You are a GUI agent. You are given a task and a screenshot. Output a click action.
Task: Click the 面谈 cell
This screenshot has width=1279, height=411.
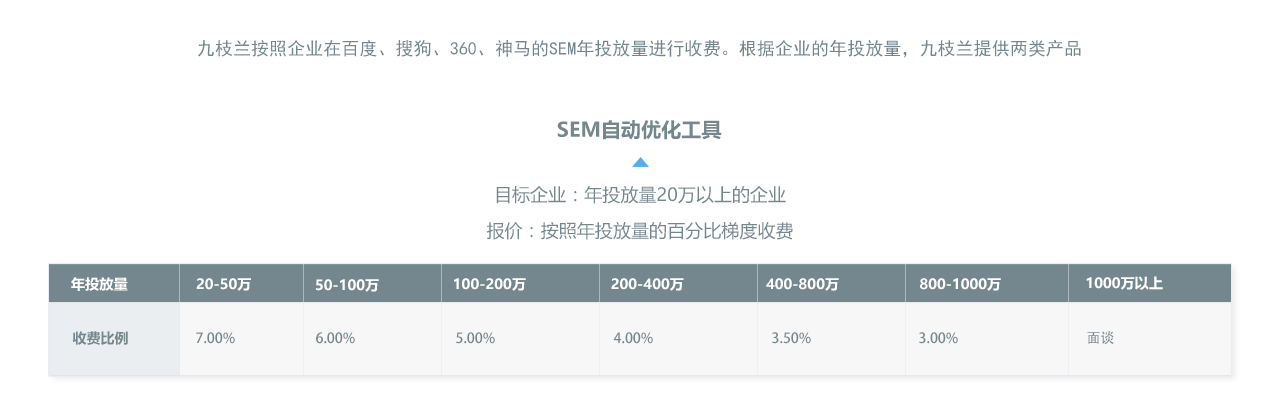tap(1150, 339)
